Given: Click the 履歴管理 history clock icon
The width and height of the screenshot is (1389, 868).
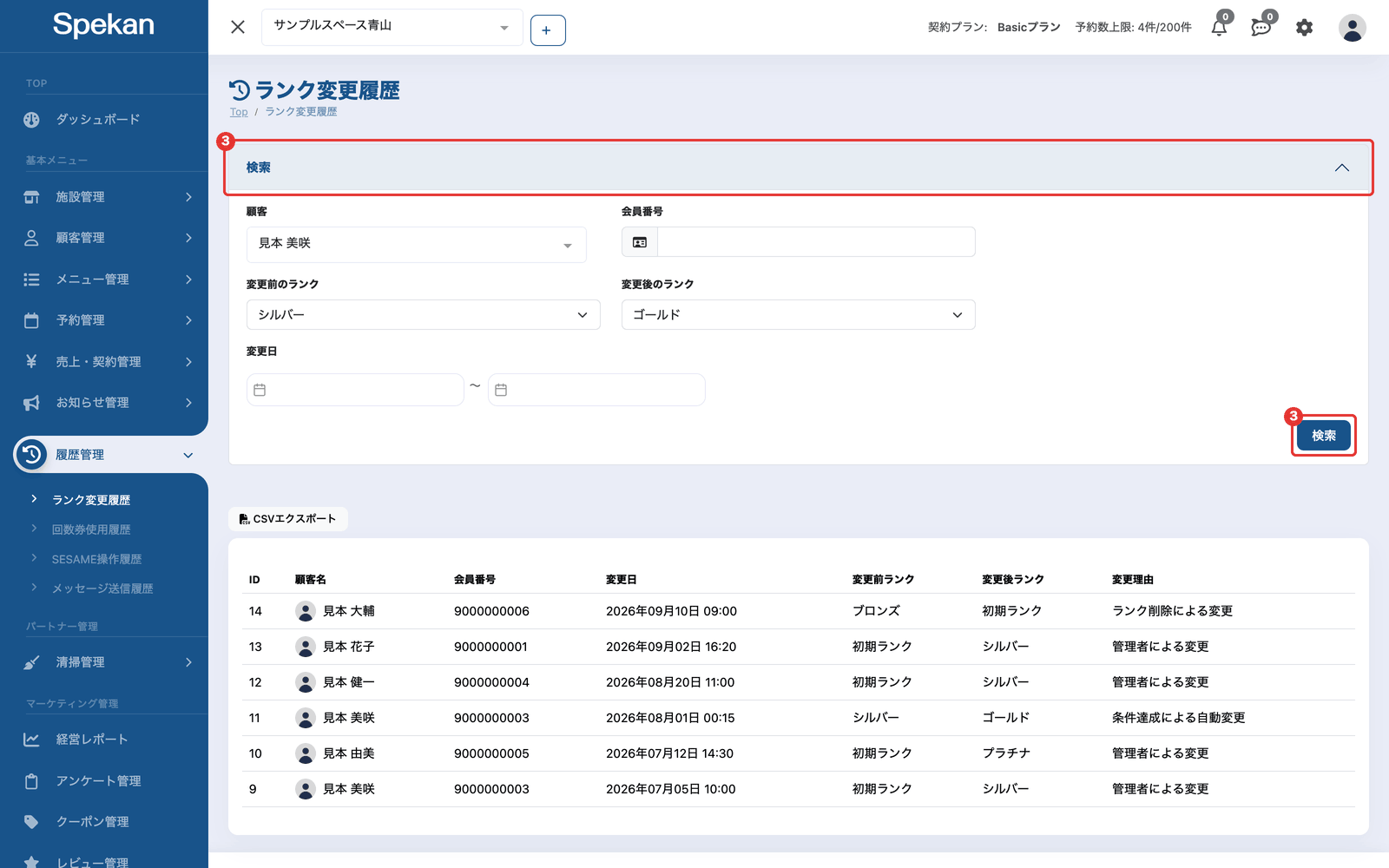Looking at the screenshot, I should click(31, 455).
